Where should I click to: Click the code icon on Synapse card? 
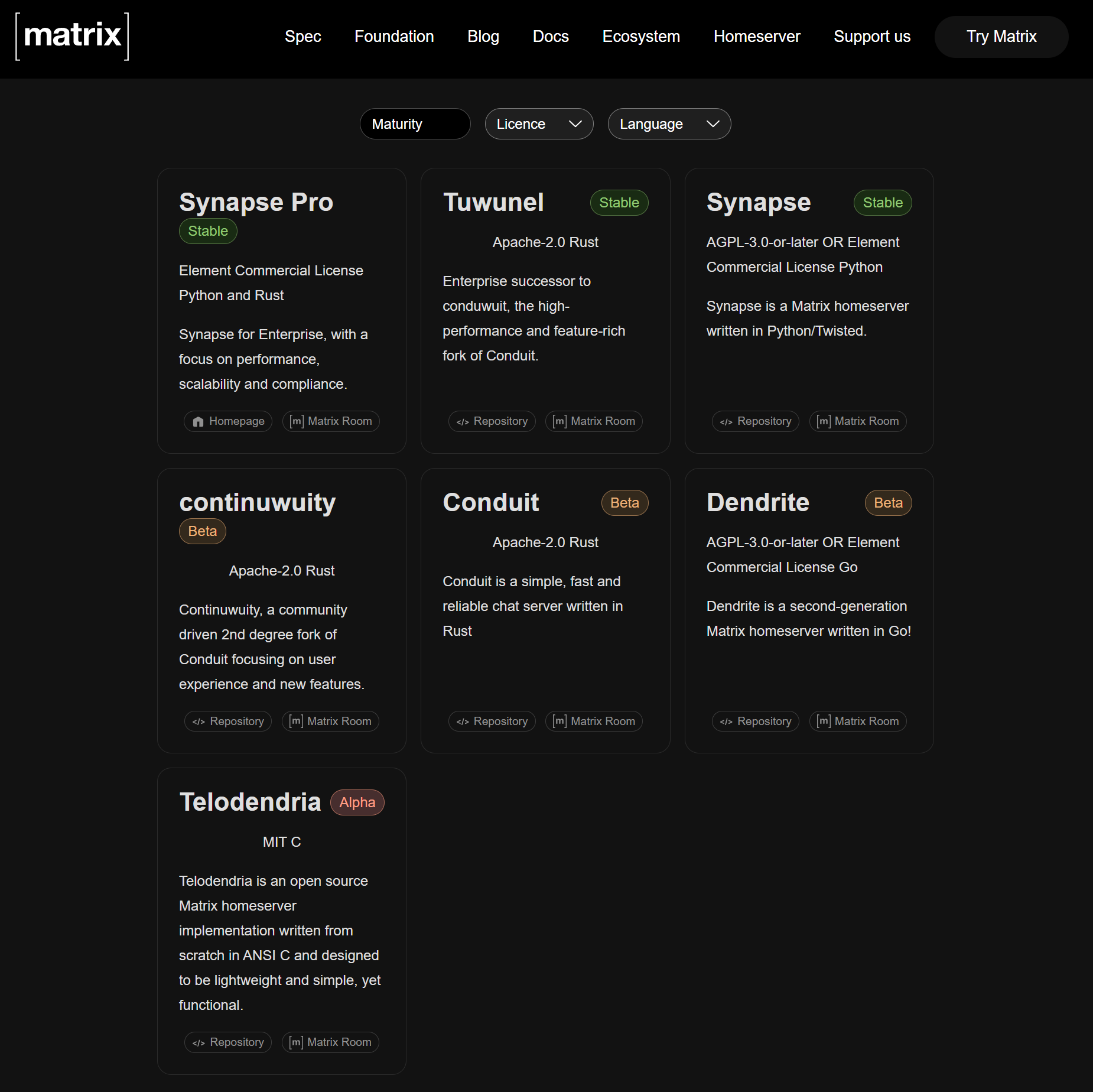[x=726, y=422]
